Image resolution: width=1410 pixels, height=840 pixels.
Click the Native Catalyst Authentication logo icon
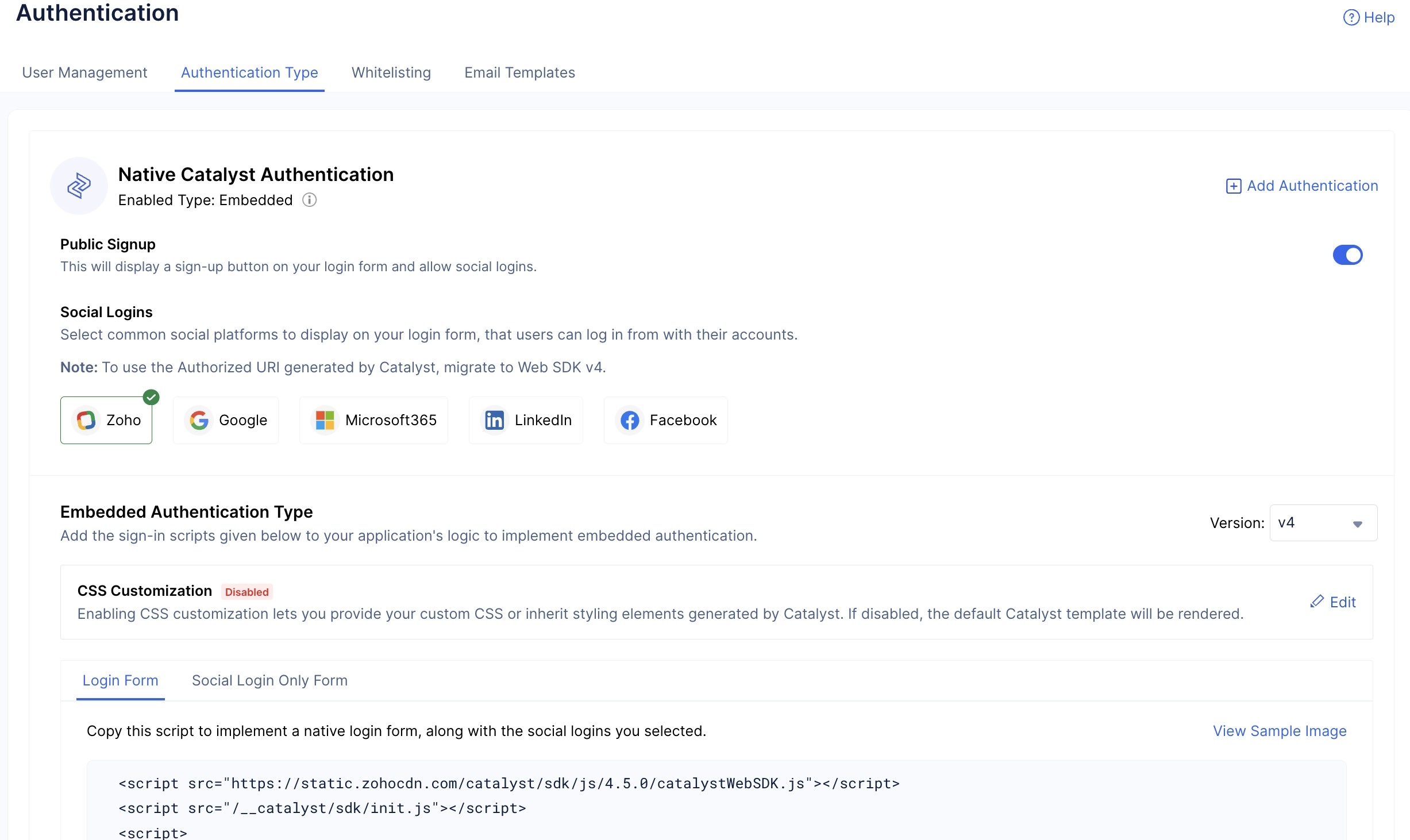point(79,186)
